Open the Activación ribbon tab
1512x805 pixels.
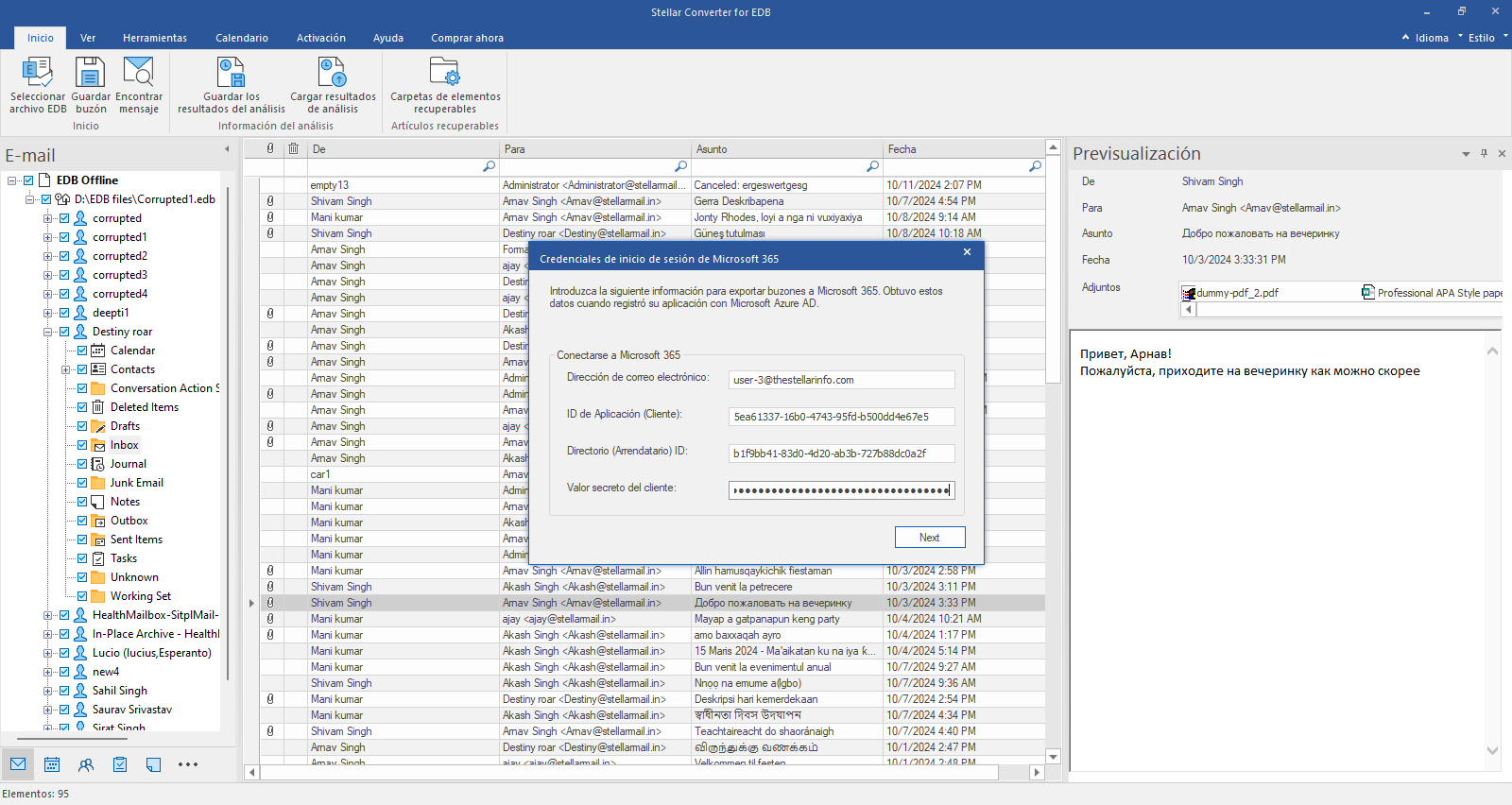point(321,38)
